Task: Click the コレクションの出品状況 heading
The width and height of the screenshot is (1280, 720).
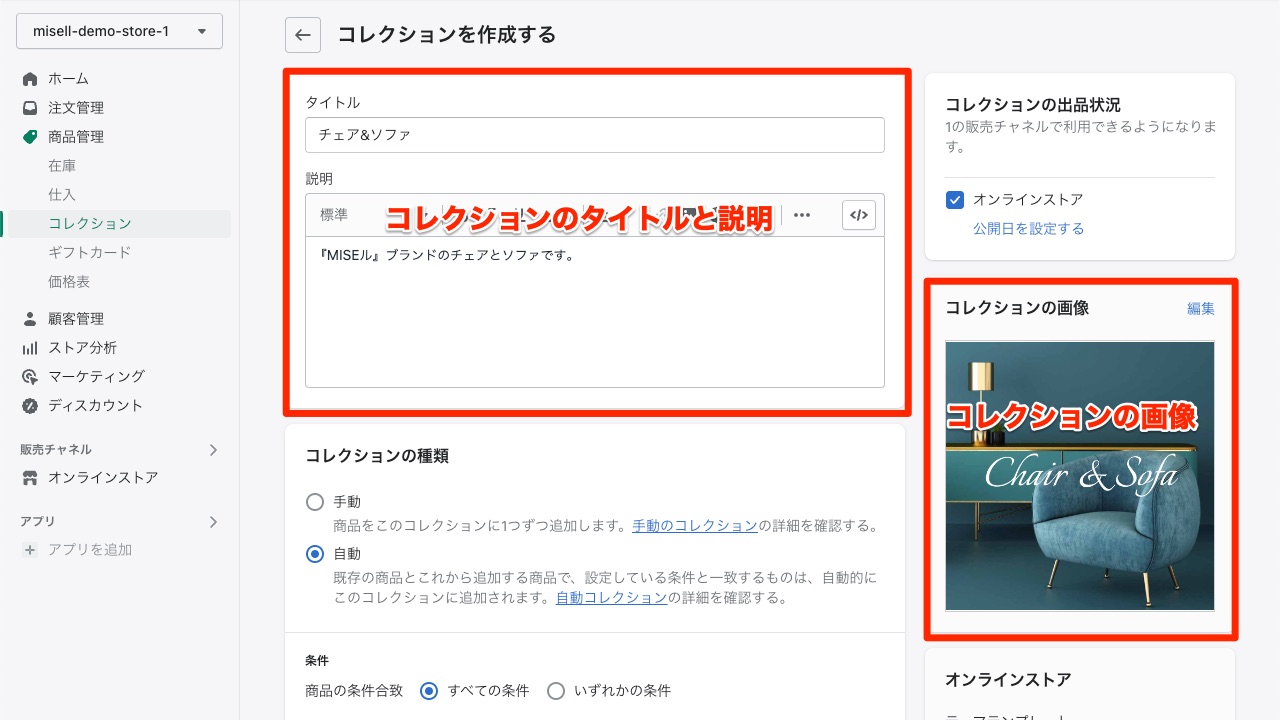Action: click(x=1033, y=104)
